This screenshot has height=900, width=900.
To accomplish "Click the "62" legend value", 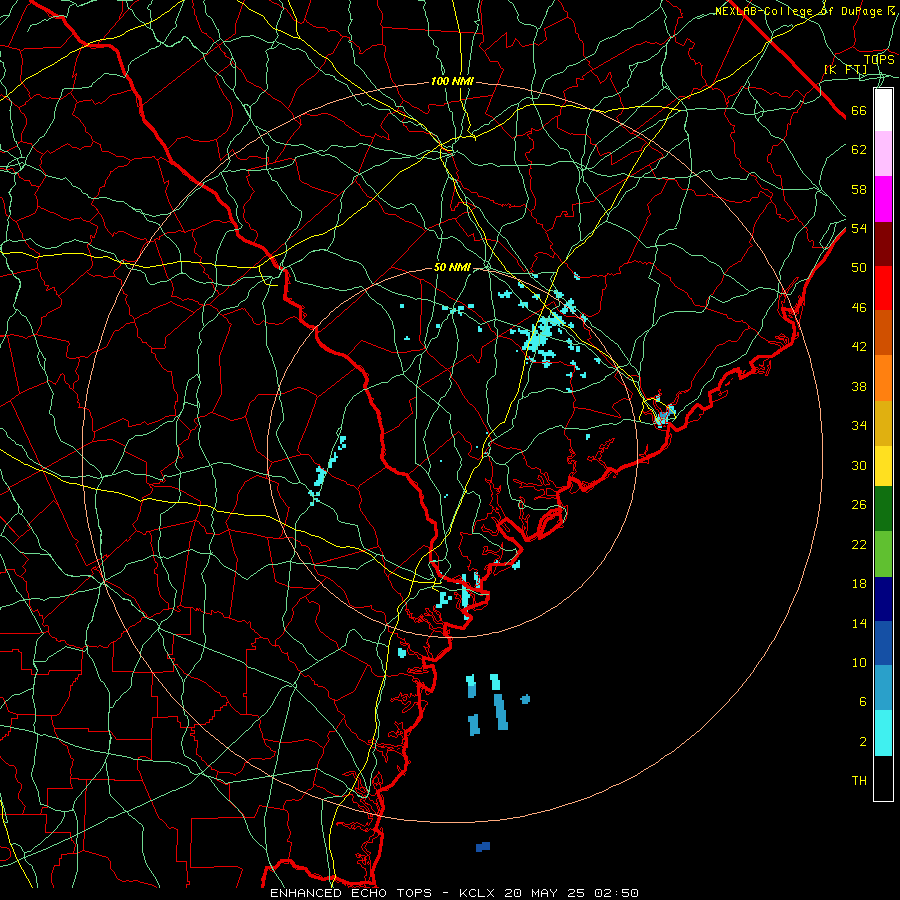I will [859, 150].
